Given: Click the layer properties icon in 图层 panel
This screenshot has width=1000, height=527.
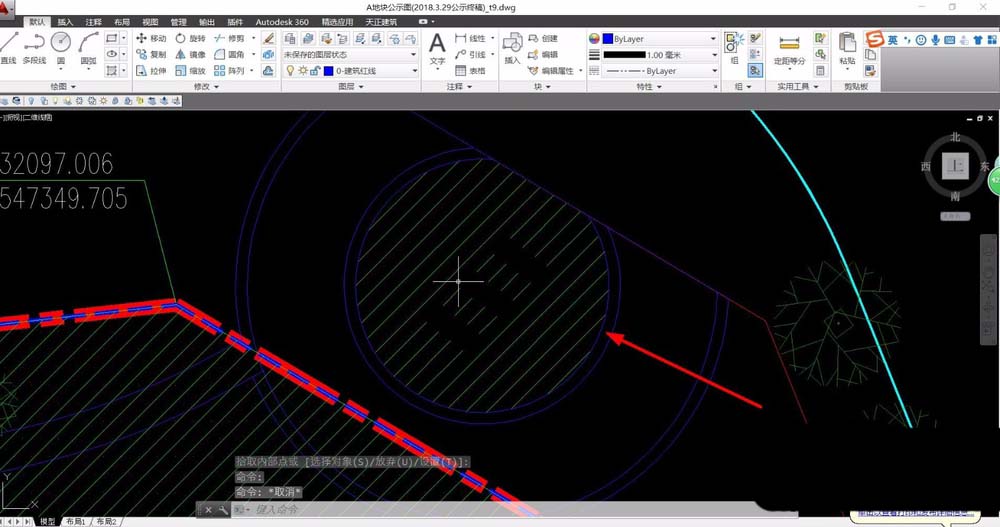Looking at the screenshot, I should [x=290, y=38].
